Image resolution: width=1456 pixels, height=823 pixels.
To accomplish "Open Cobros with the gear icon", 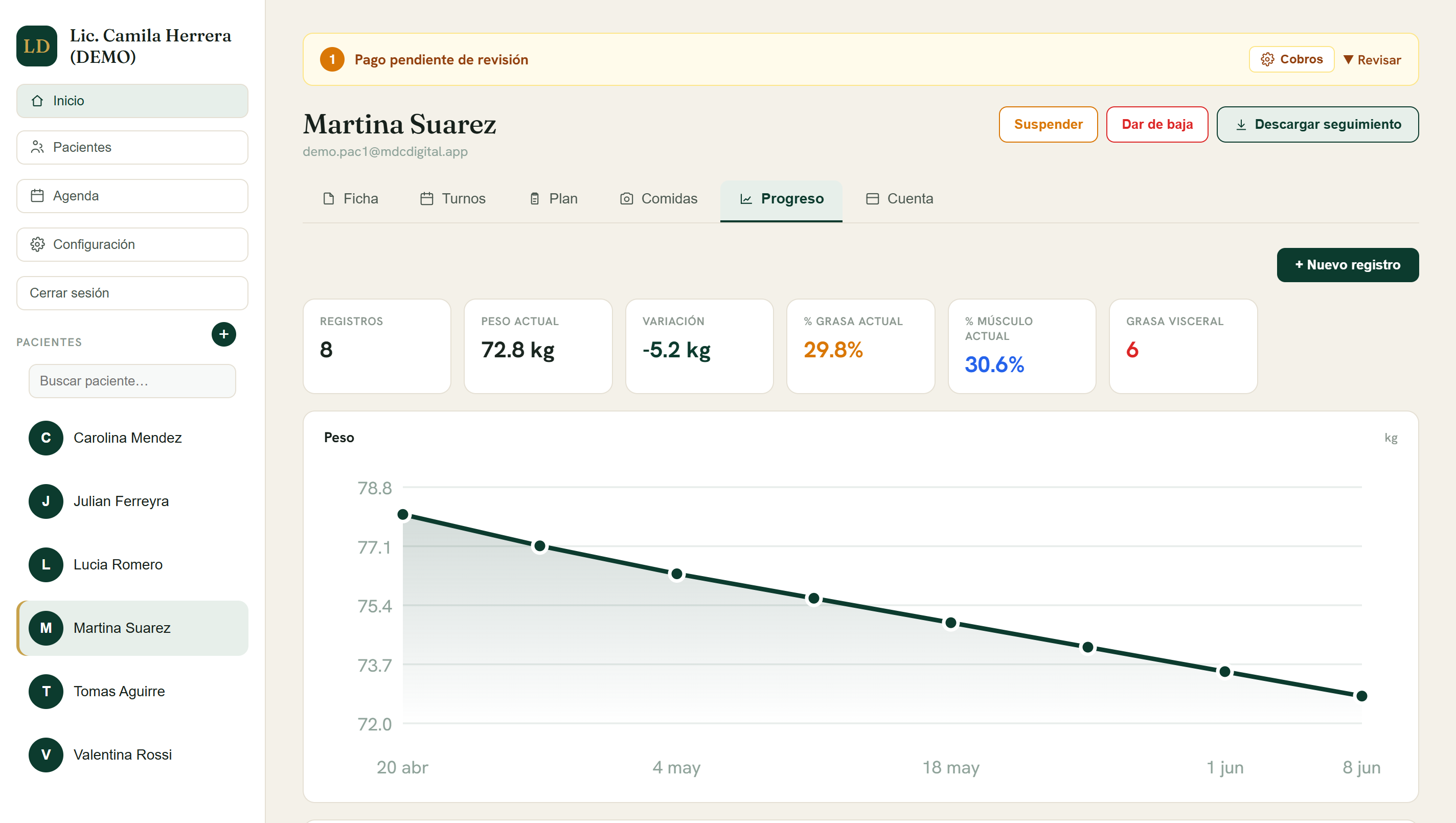I will tap(1291, 59).
